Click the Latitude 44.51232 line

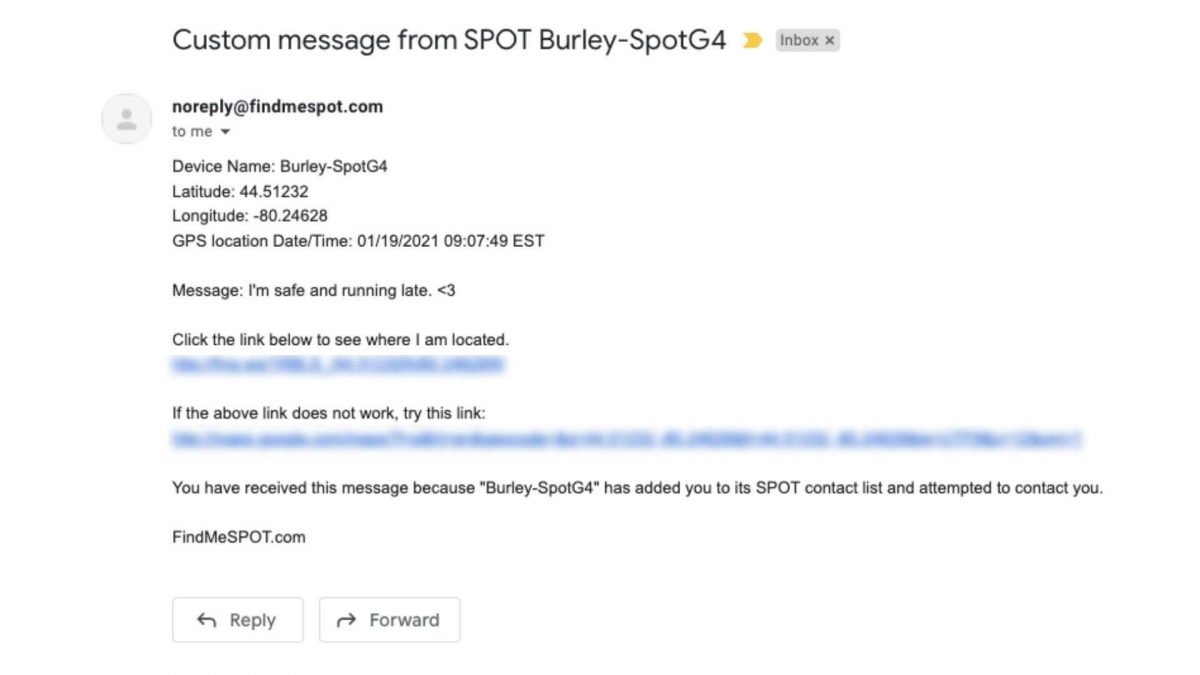pos(240,191)
